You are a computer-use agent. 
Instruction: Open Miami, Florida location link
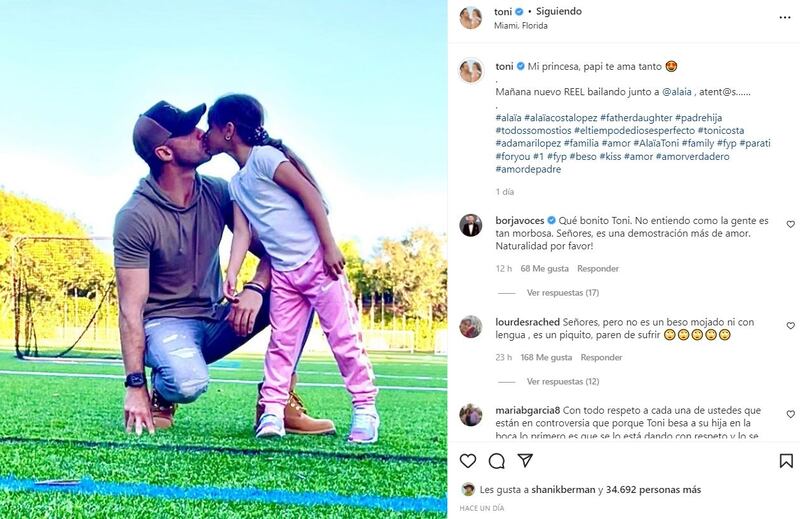pyautogui.click(x=521, y=26)
